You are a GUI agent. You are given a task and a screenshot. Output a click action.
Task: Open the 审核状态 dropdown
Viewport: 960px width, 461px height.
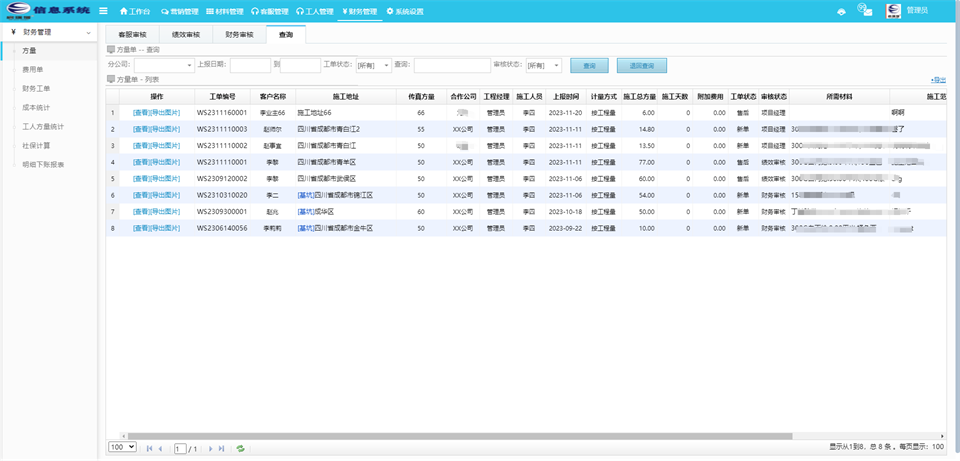[x=543, y=65]
